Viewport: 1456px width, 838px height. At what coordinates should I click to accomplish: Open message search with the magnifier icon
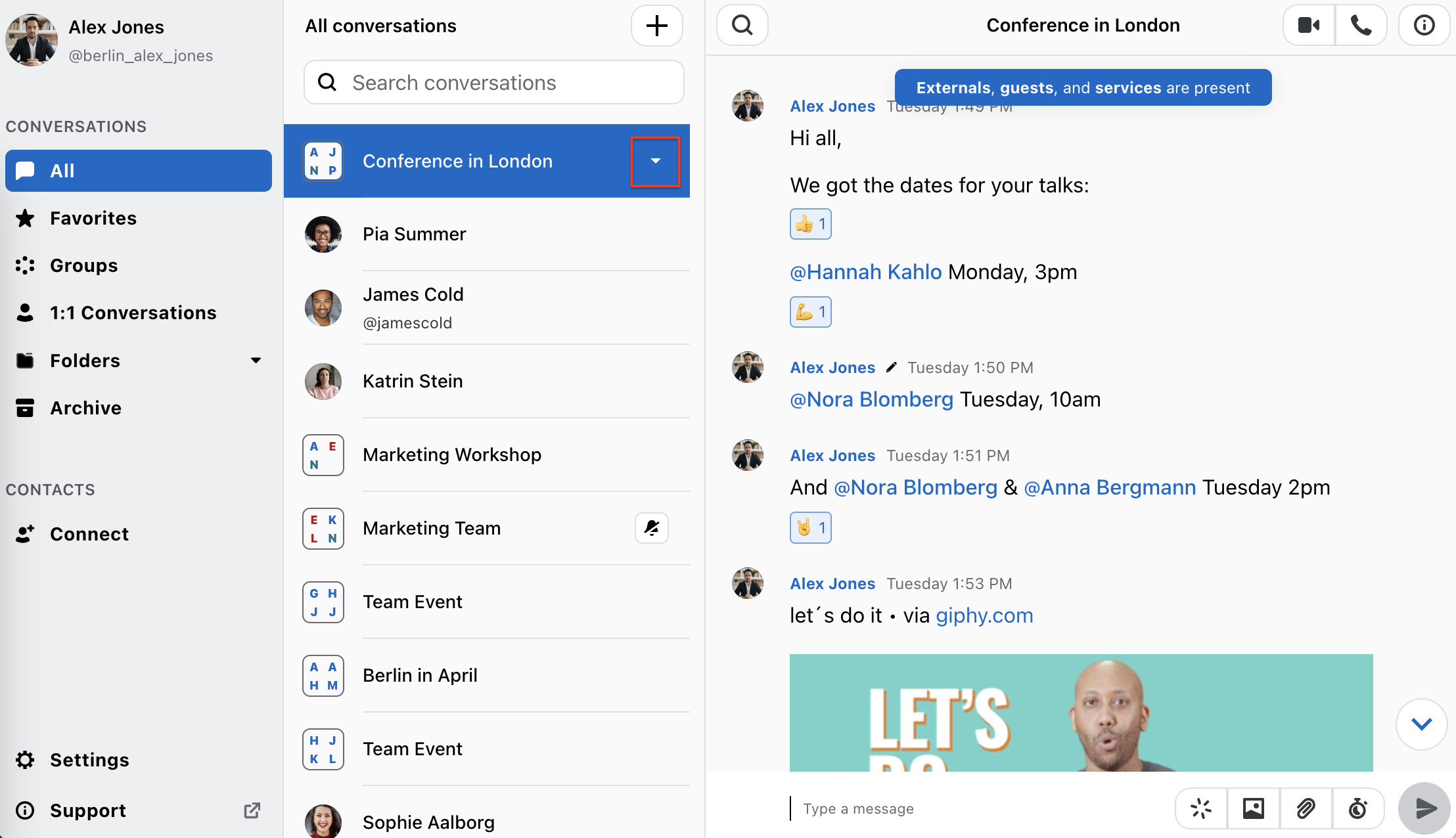[742, 25]
